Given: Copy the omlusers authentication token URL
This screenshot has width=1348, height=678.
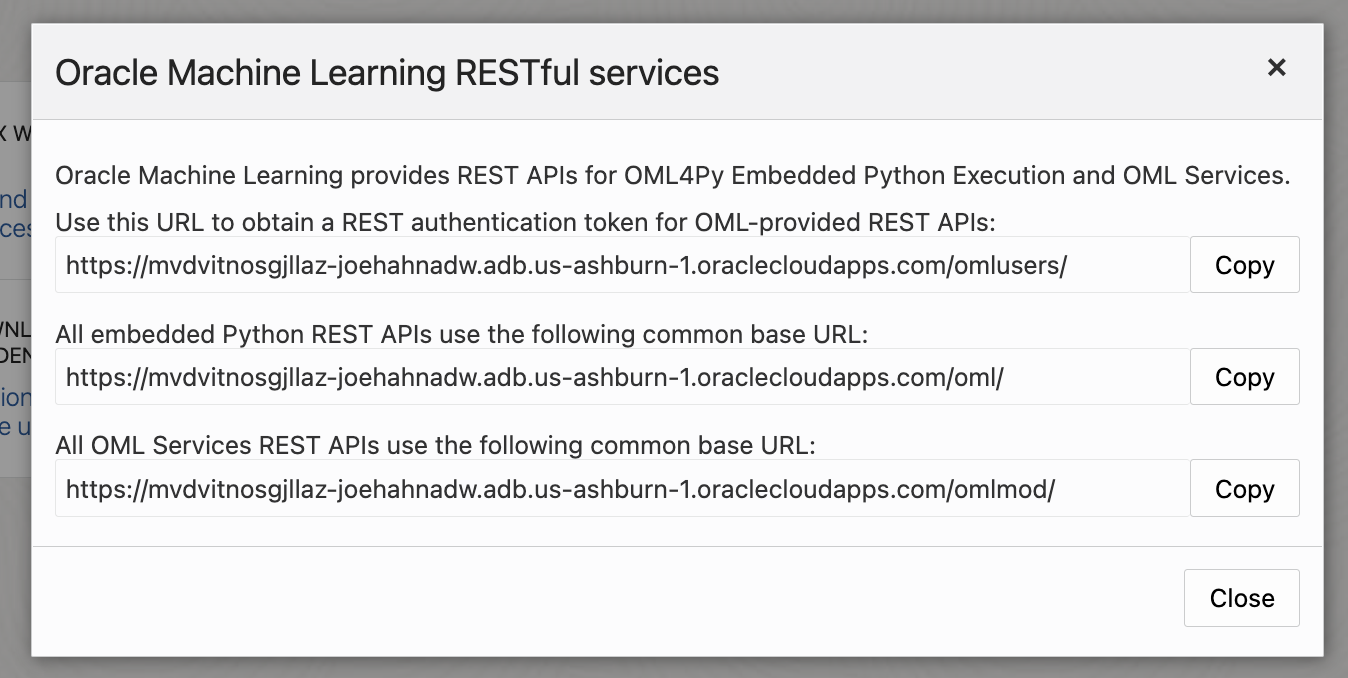Looking at the screenshot, I should [1244, 265].
